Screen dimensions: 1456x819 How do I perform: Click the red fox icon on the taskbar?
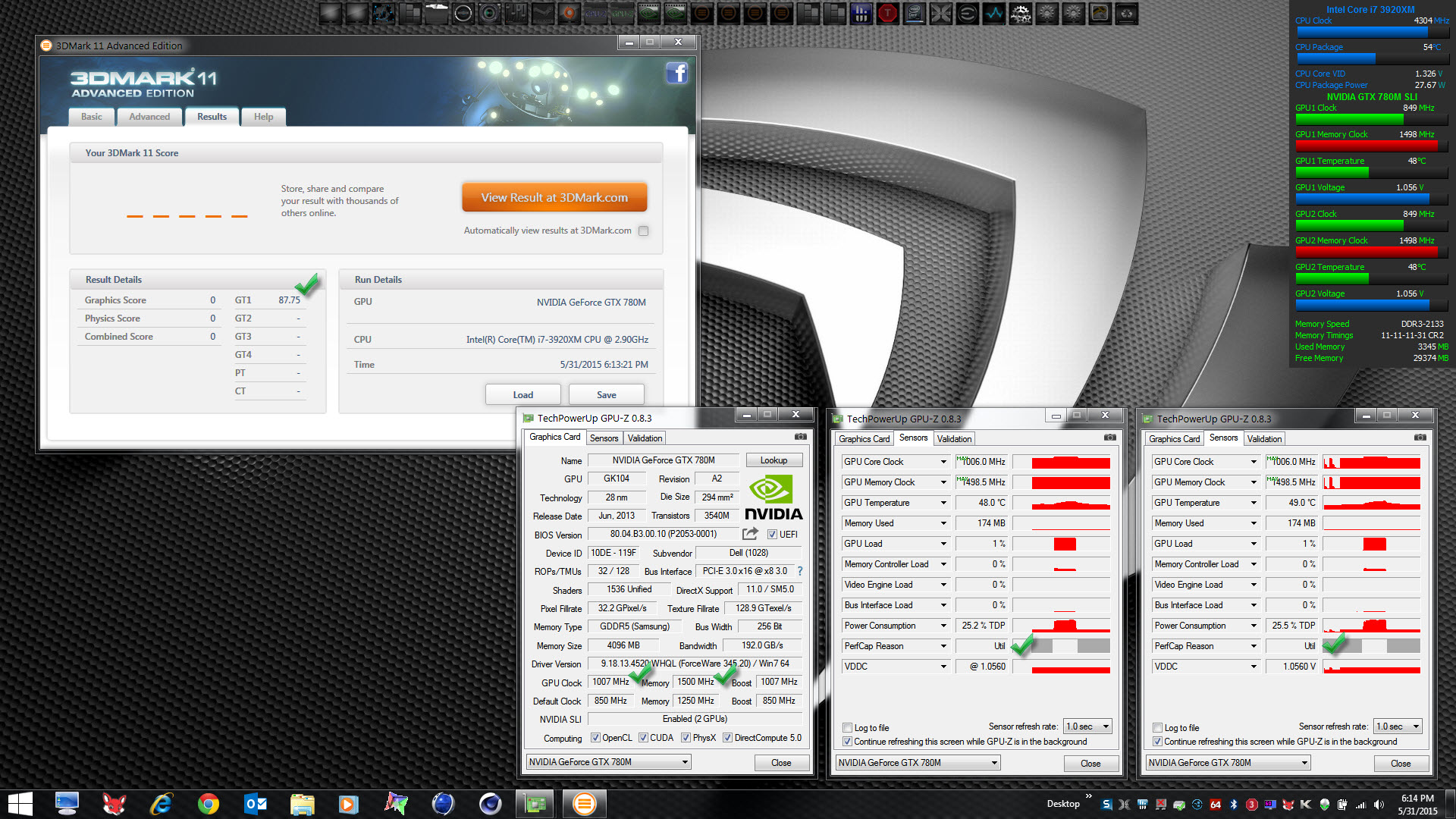[x=114, y=804]
